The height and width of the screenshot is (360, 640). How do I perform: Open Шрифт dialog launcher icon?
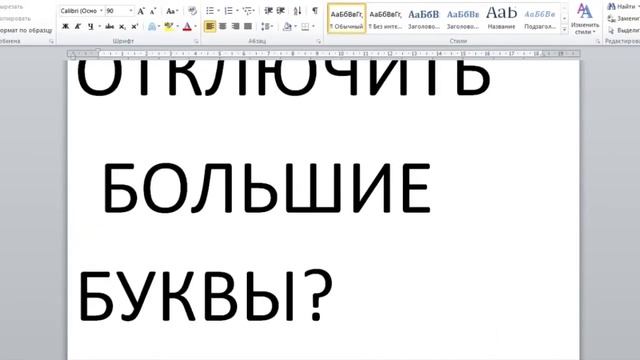point(196,41)
